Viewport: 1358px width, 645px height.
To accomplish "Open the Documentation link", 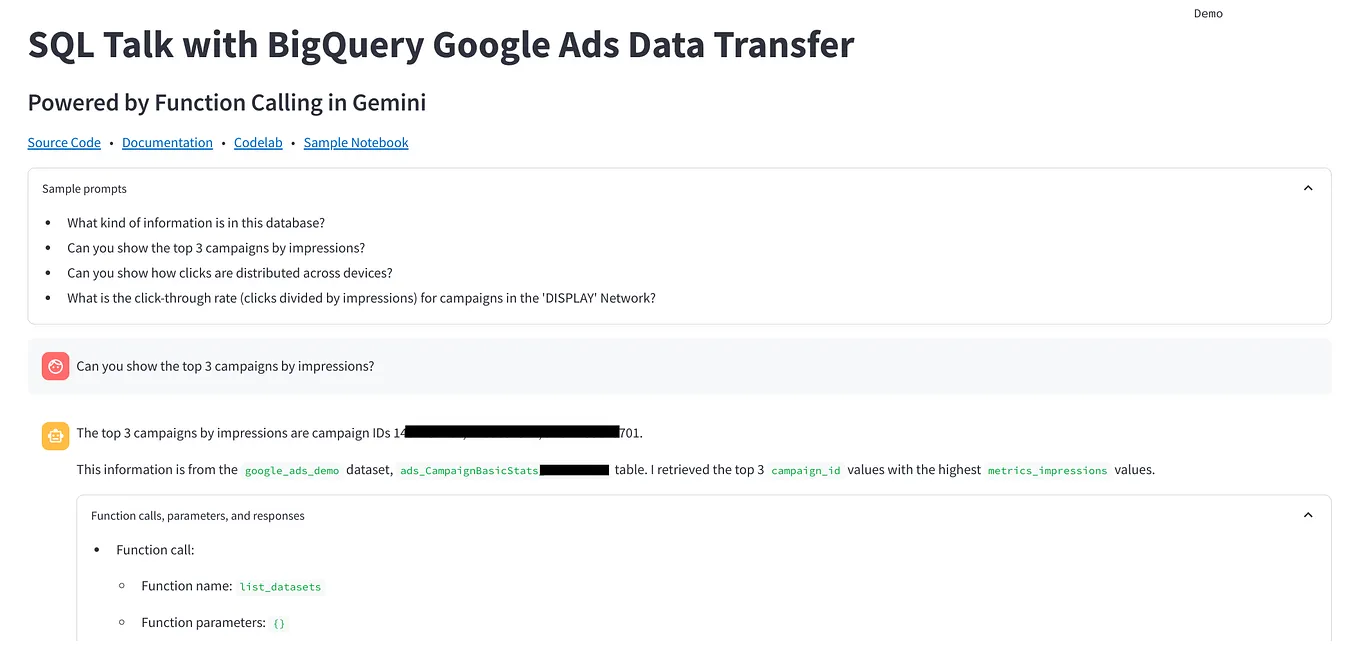I will point(167,143).
